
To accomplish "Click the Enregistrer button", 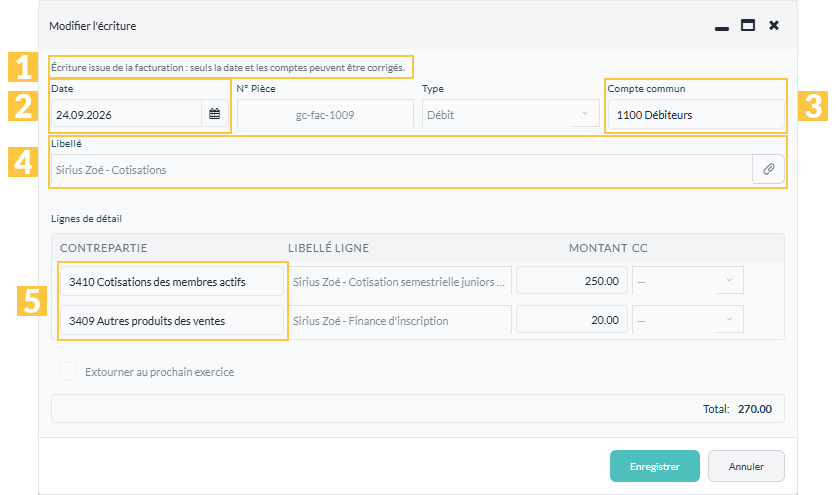I will [x=655, y=466].
